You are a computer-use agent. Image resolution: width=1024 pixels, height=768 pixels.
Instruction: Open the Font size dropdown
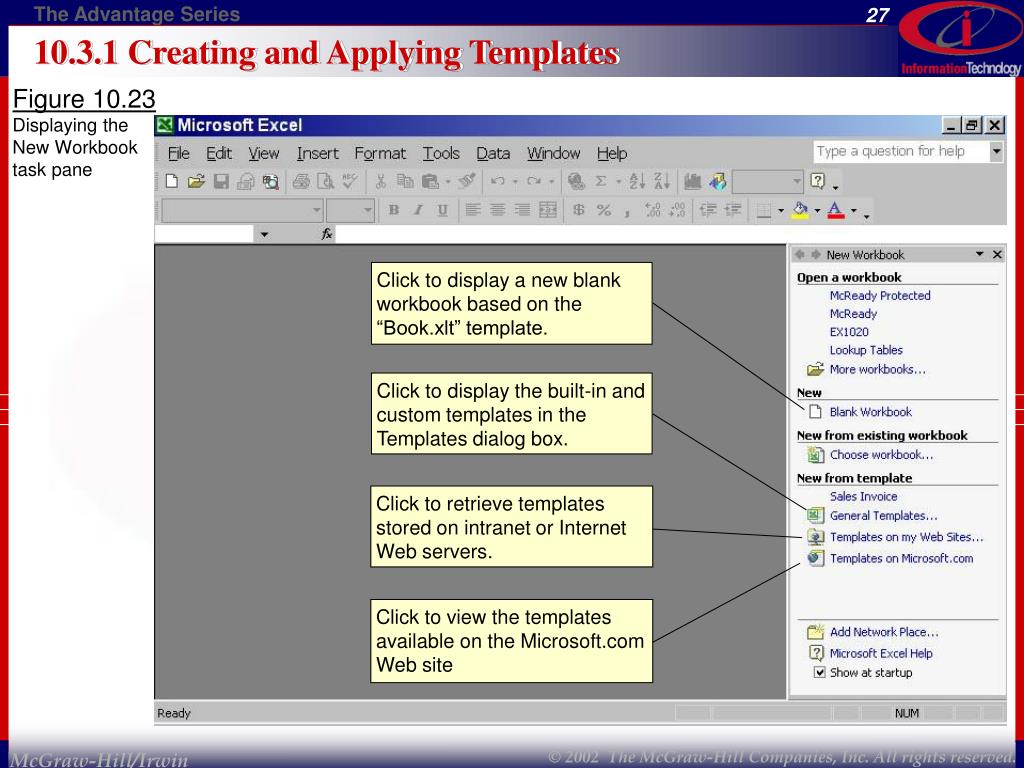click(368, 210)
